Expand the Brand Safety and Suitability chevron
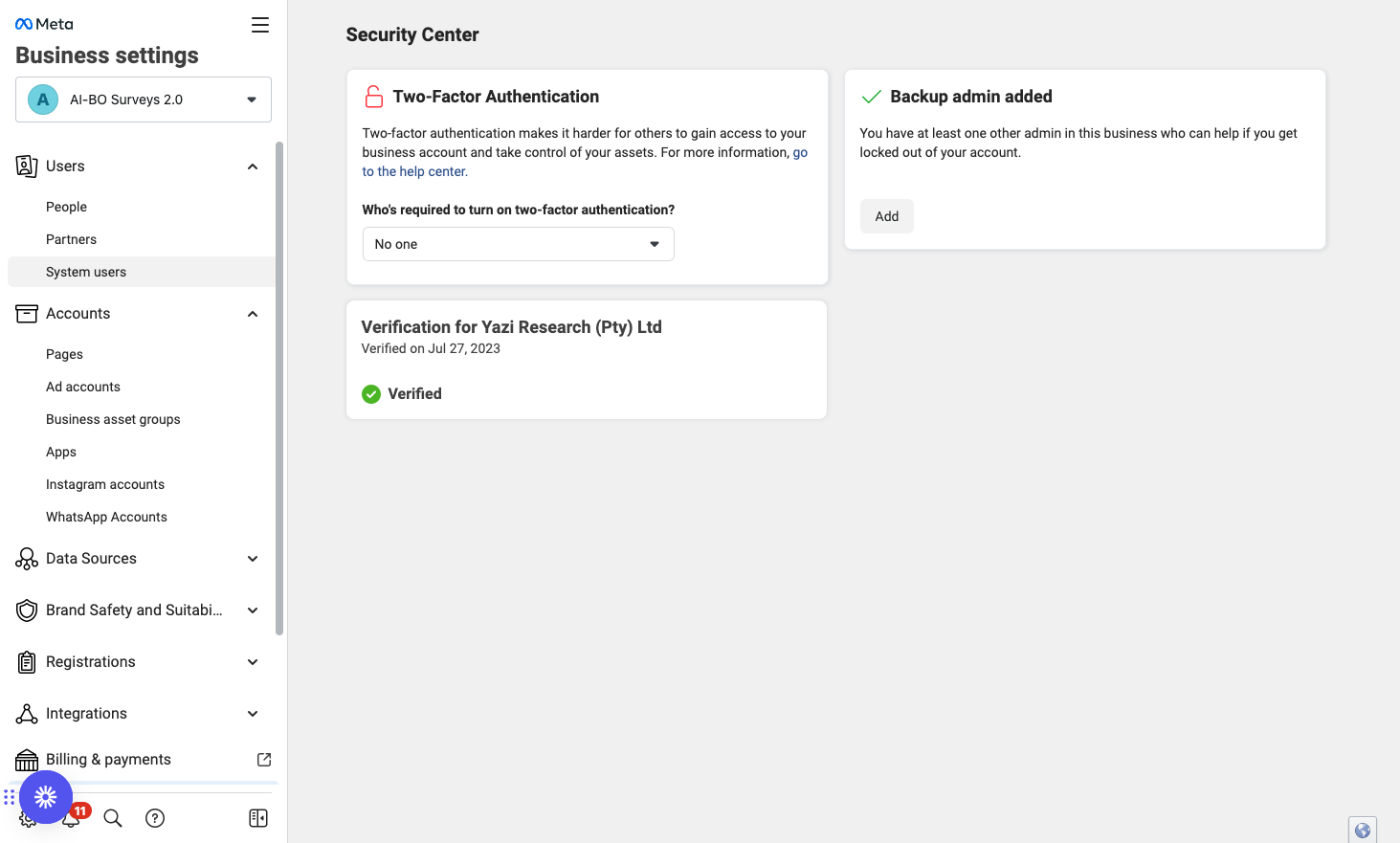1400x843 pixels. [x=253, y=610]
